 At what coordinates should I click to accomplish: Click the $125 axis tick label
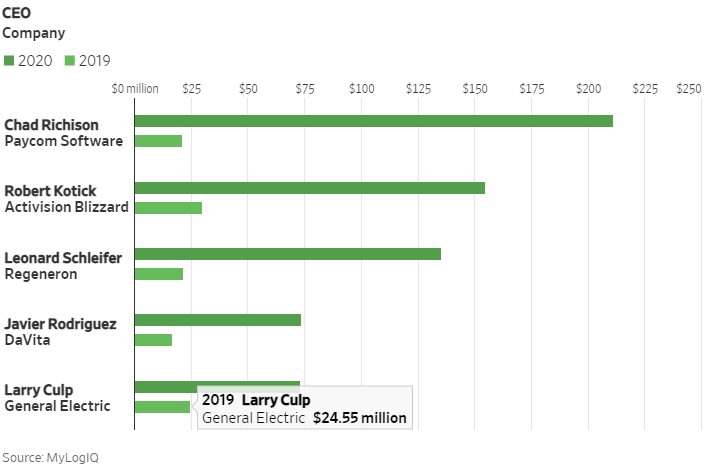(418, 88)
